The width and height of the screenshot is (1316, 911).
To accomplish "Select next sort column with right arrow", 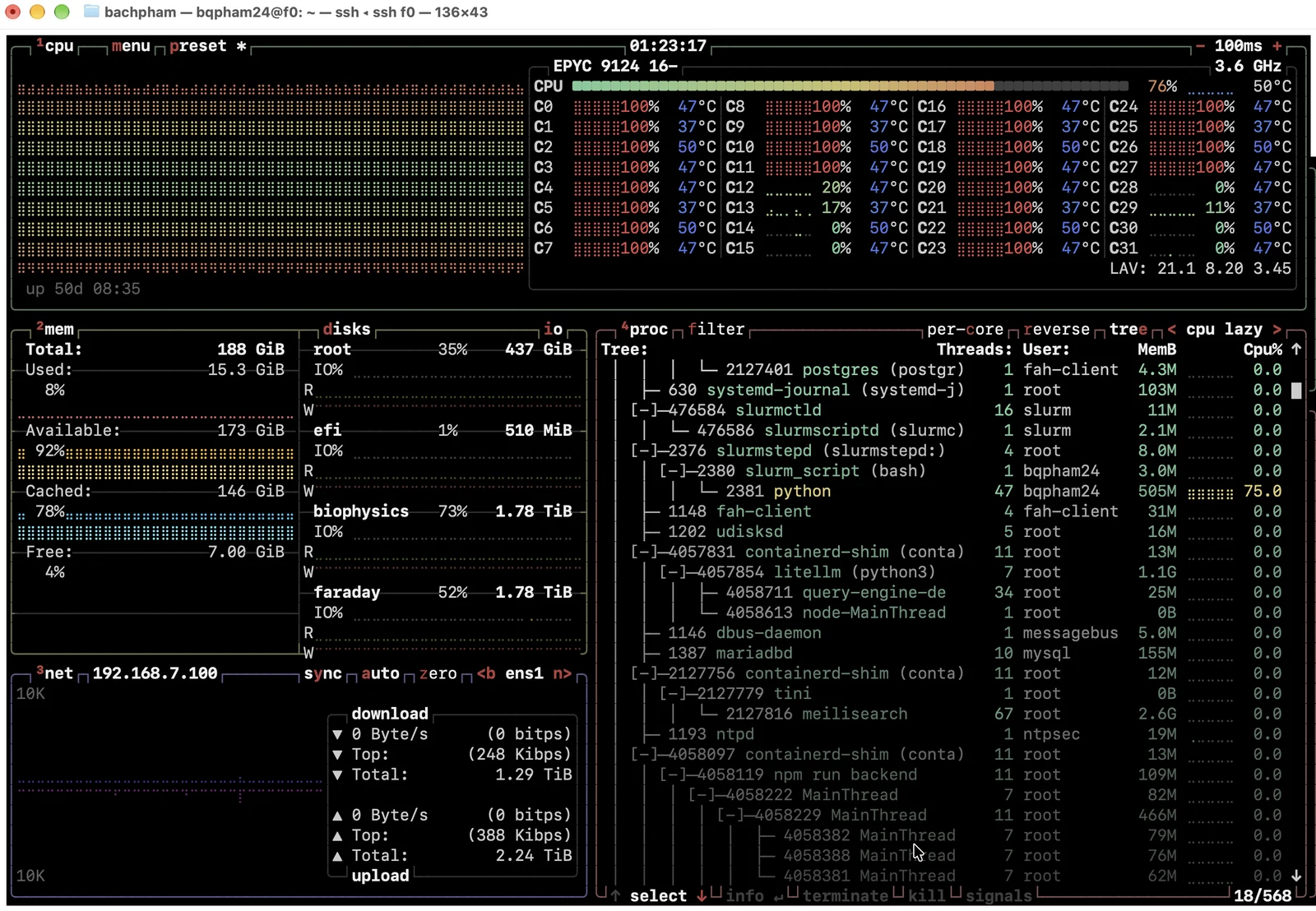I will [x=1277, y=329].
